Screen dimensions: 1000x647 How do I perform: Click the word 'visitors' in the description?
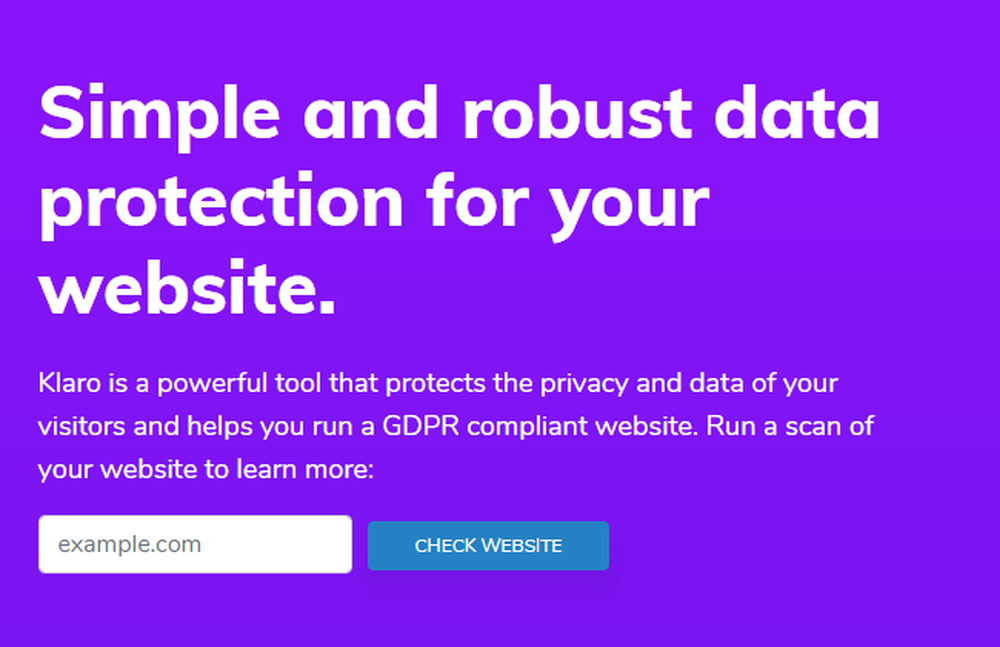click(82, 426)
